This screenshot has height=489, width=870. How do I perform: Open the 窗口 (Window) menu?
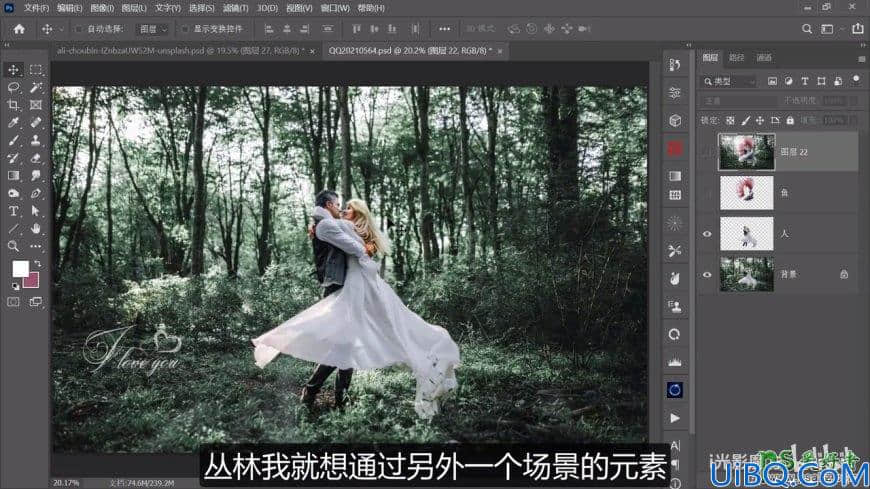point(335,8)
